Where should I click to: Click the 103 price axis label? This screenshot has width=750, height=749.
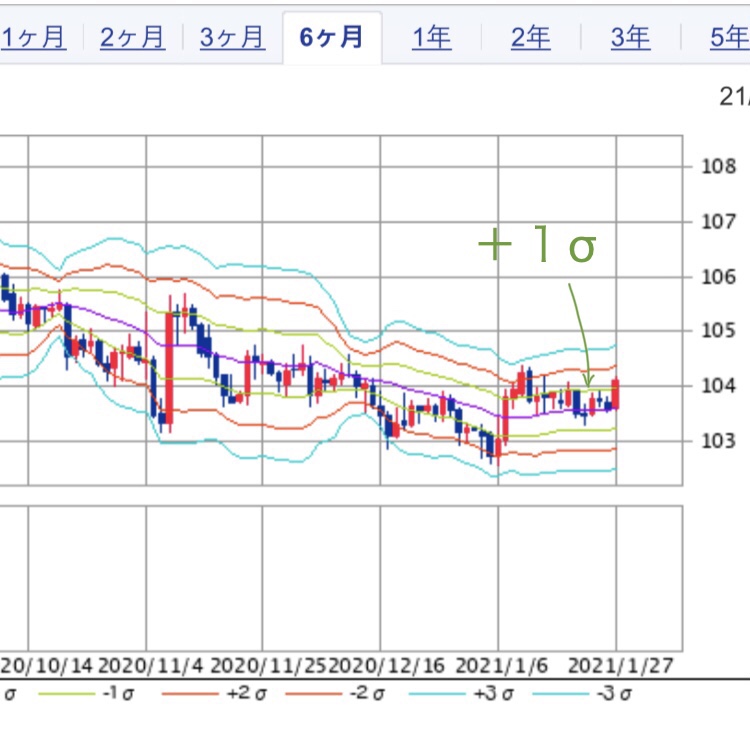click(718, 441)
